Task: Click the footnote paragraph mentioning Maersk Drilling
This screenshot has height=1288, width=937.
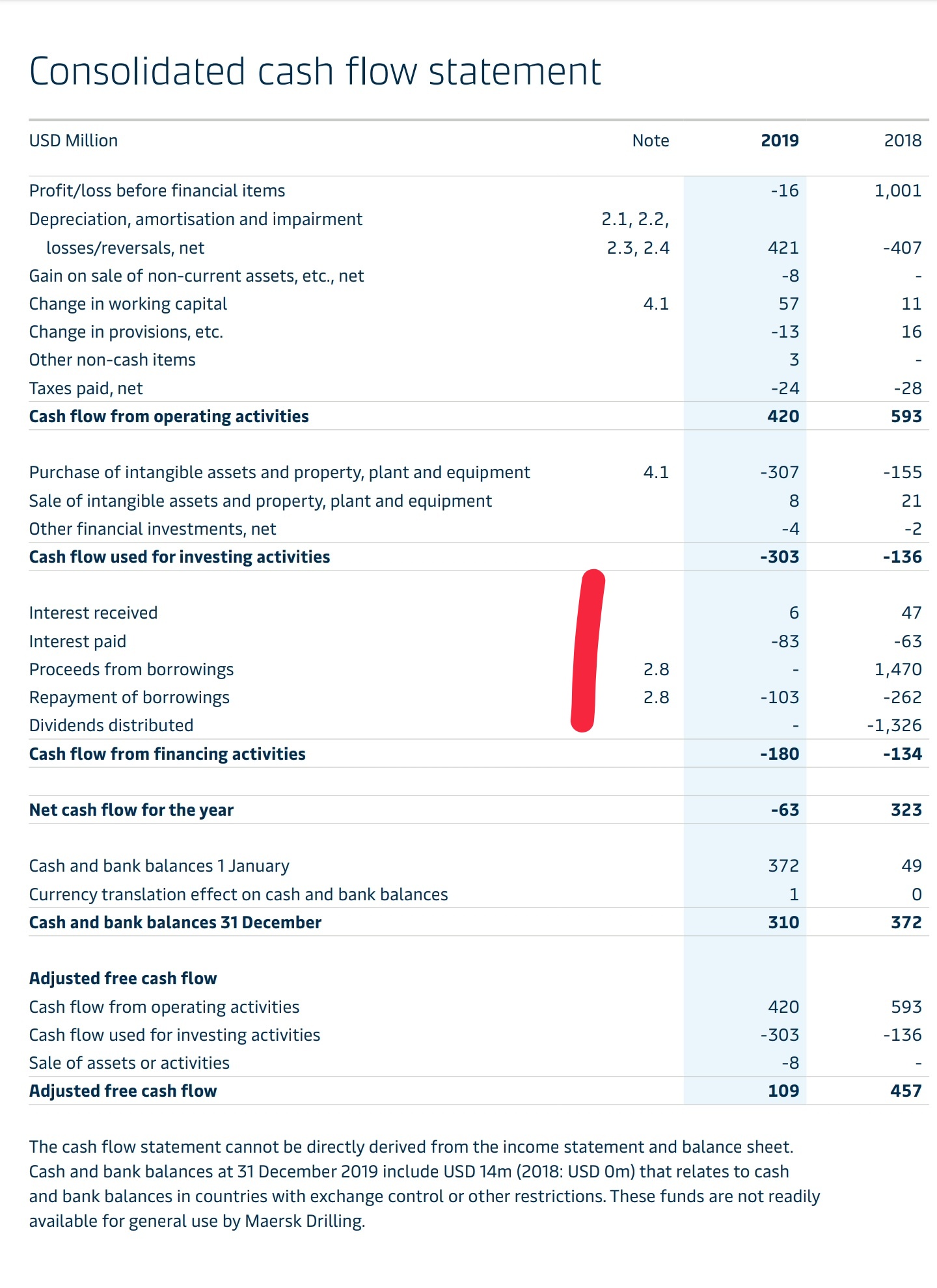Action: [x=424, y=1184]
